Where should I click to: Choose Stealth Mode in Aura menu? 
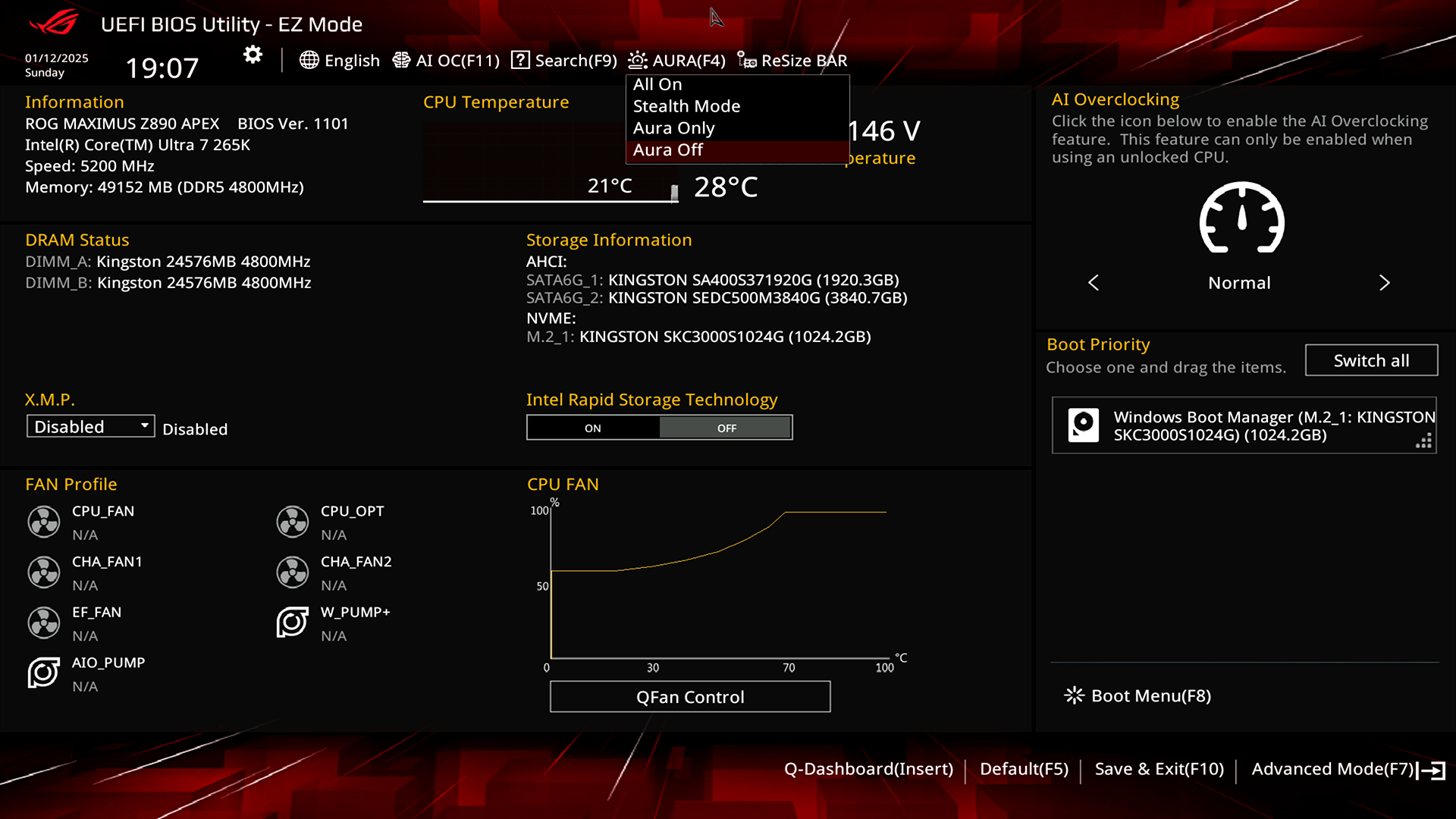(737, 106)
